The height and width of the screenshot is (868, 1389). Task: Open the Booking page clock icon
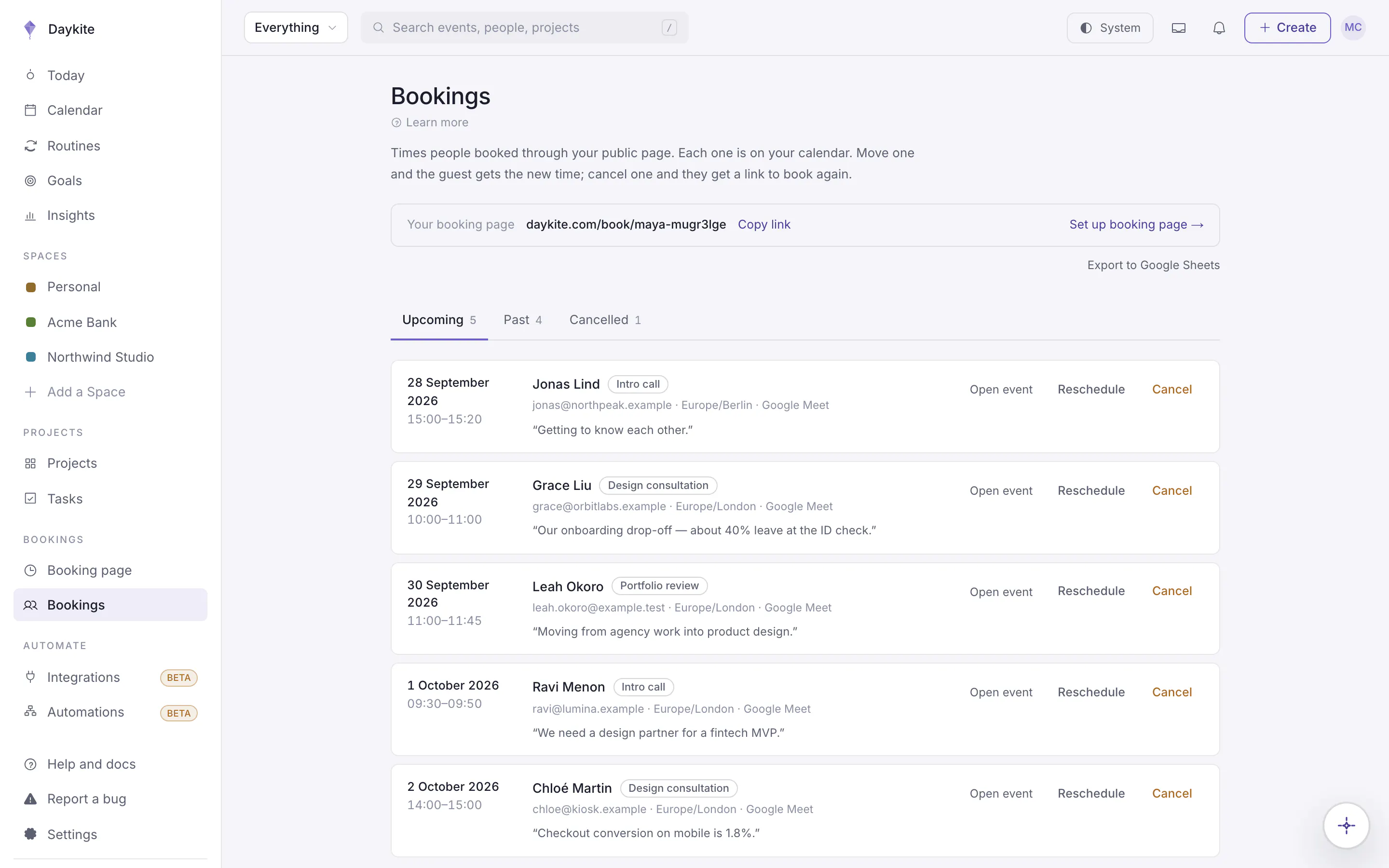point(30,570)
